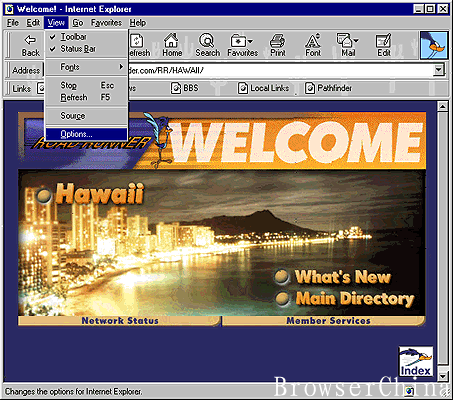Follow the Network Status link
Viewport: 453px width, 400px height.
pyautogui.click(x=120, y=321)
